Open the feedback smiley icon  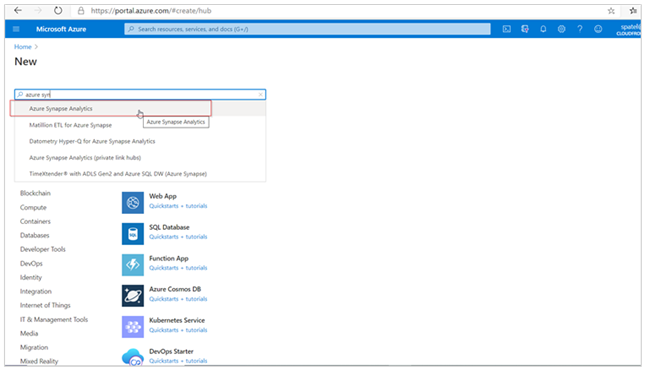coord(598,29)
